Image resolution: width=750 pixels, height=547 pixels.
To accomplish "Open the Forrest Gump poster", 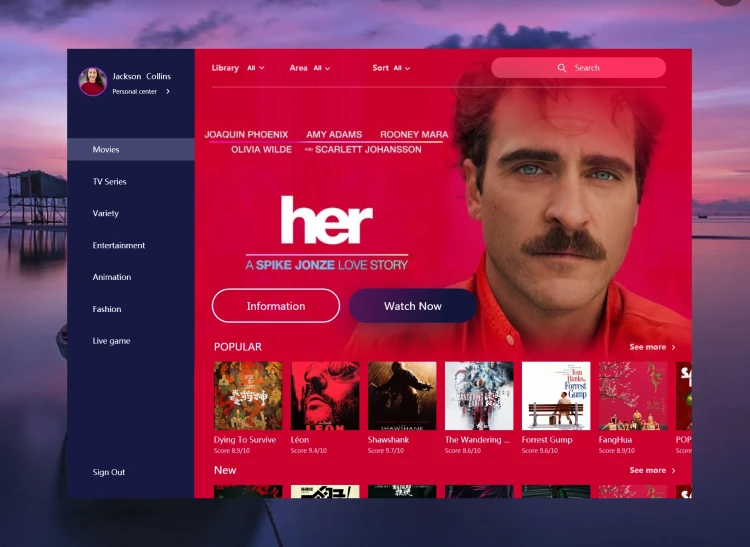I will tap(556, 396).
